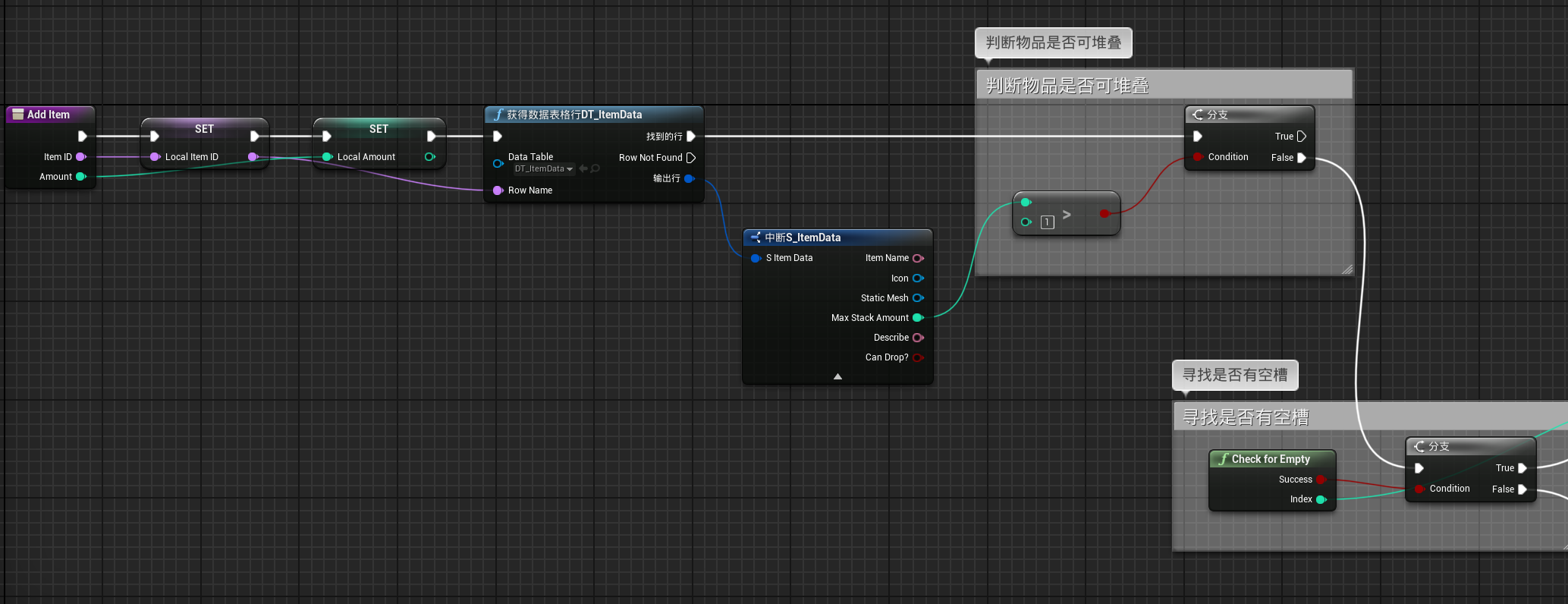Click the Add Item function entry icon

18,115
